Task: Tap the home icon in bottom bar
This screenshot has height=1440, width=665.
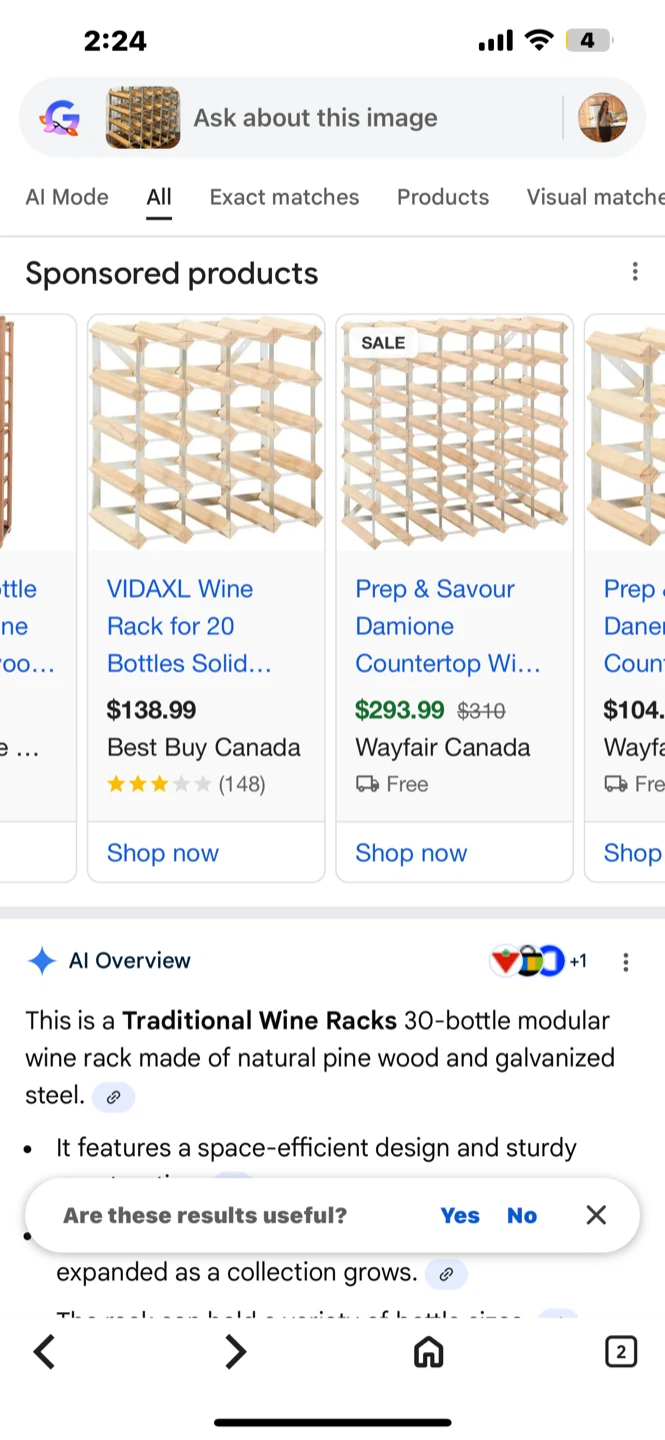Action: coord(428,1352)
